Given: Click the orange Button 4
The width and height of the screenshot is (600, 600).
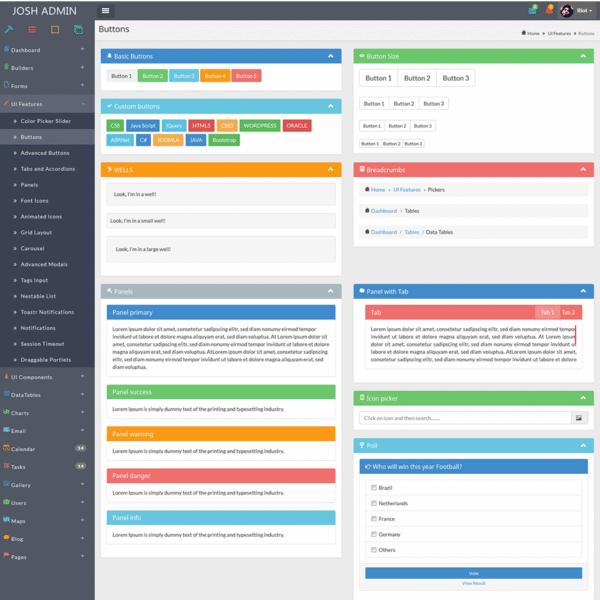Looking at the screenshot, I should tap(215, 76).
